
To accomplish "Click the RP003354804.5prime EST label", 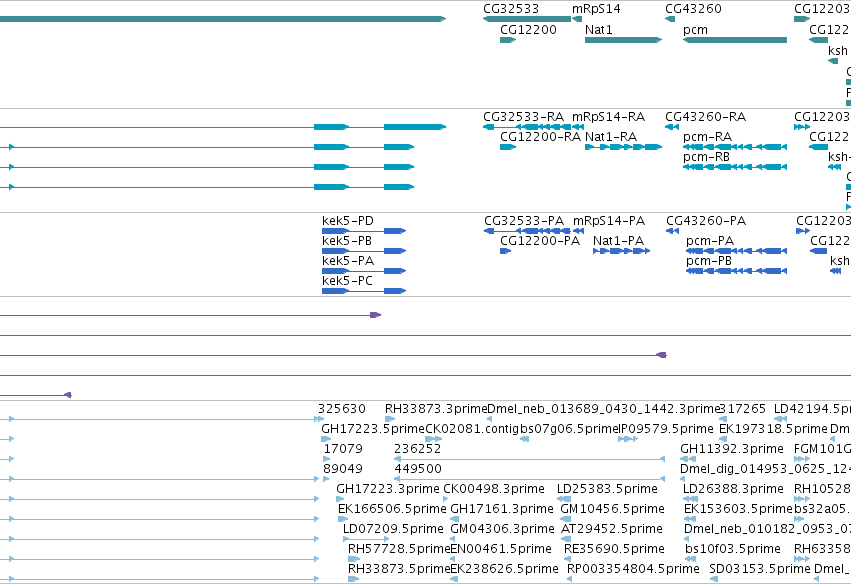I will [633, 569].
